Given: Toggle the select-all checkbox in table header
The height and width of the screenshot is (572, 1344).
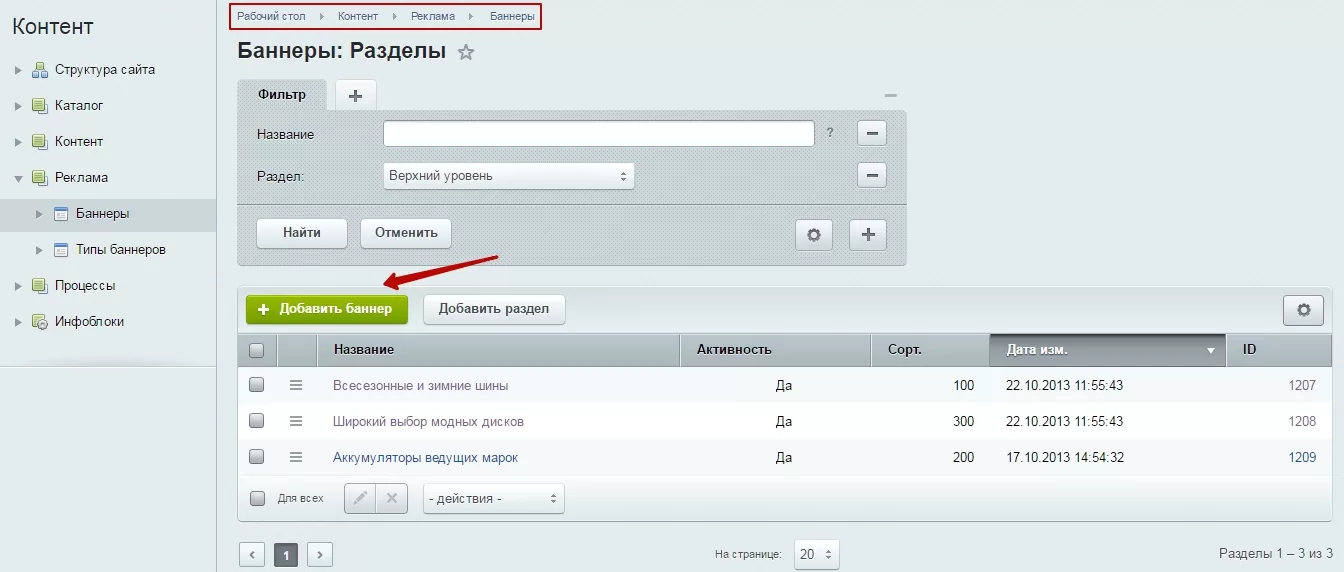Looking at the screenshot, I should click(x=257, y=350).
